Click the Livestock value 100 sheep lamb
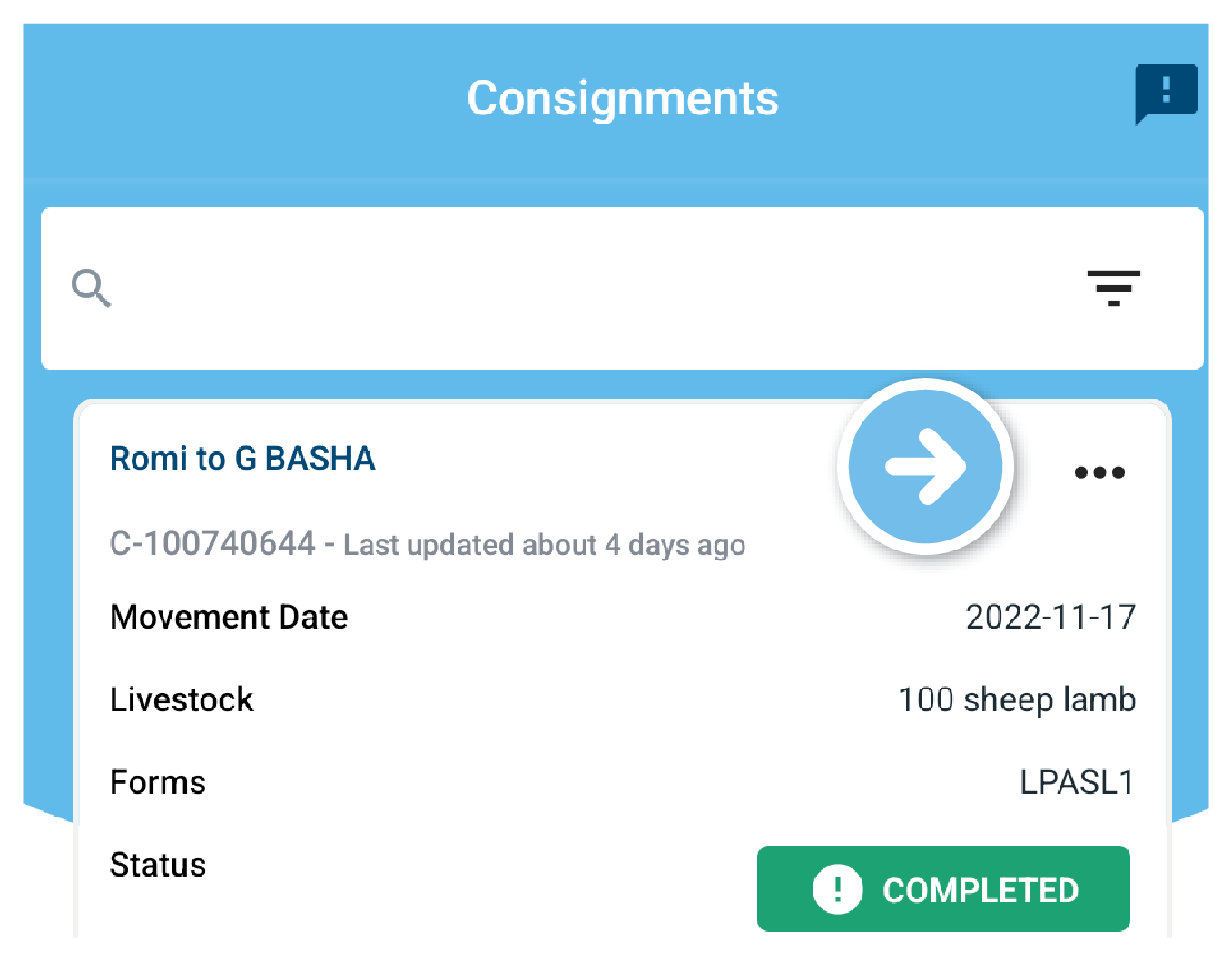The width and height of the screenshot is (1232, 961). coord(1017,700)
